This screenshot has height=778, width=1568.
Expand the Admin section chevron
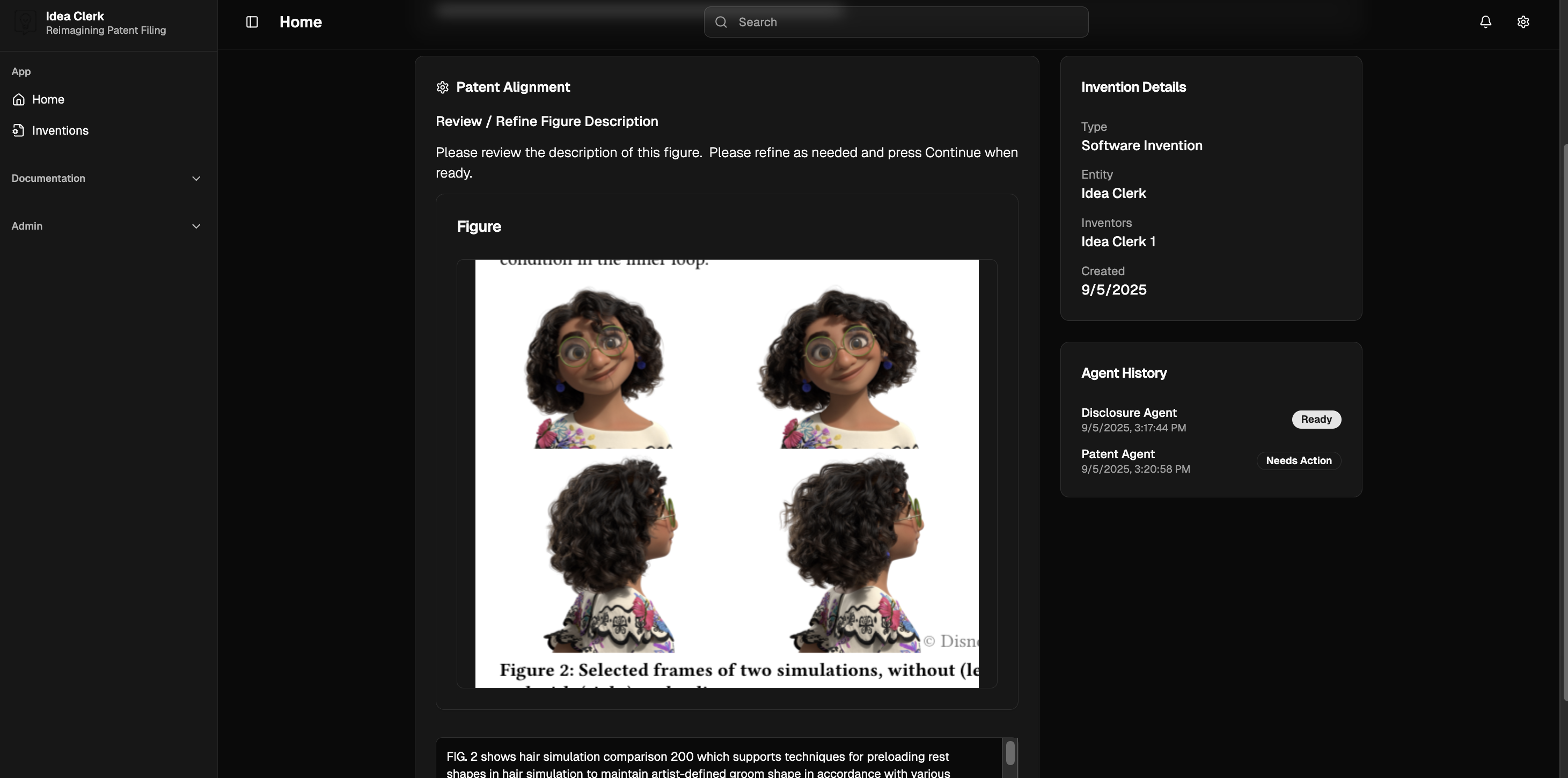[196, 226]
